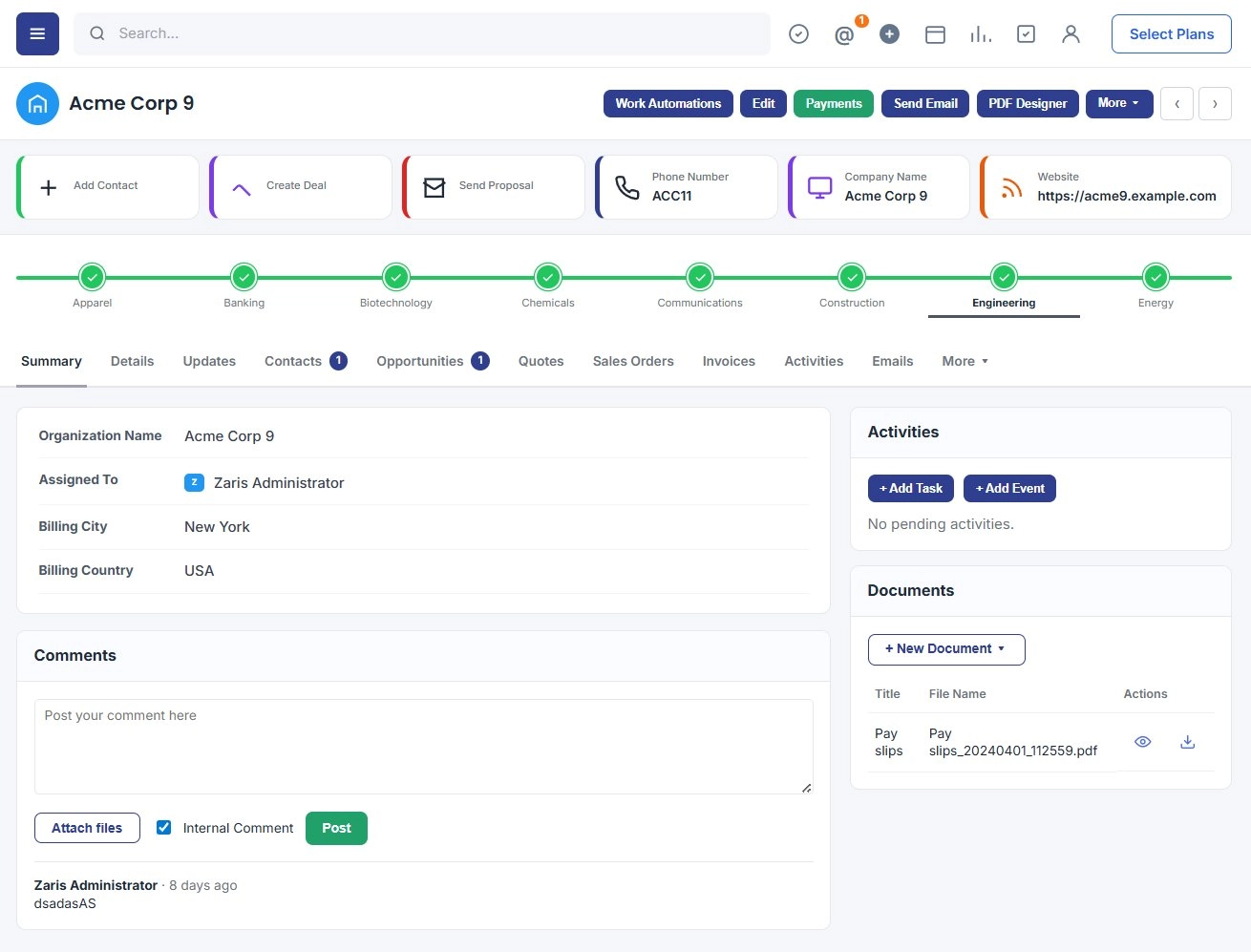Image resolution: width=1251 pixels, height=952 pixels.
Task: Click the Add Event button
Action: (1009, 488)
